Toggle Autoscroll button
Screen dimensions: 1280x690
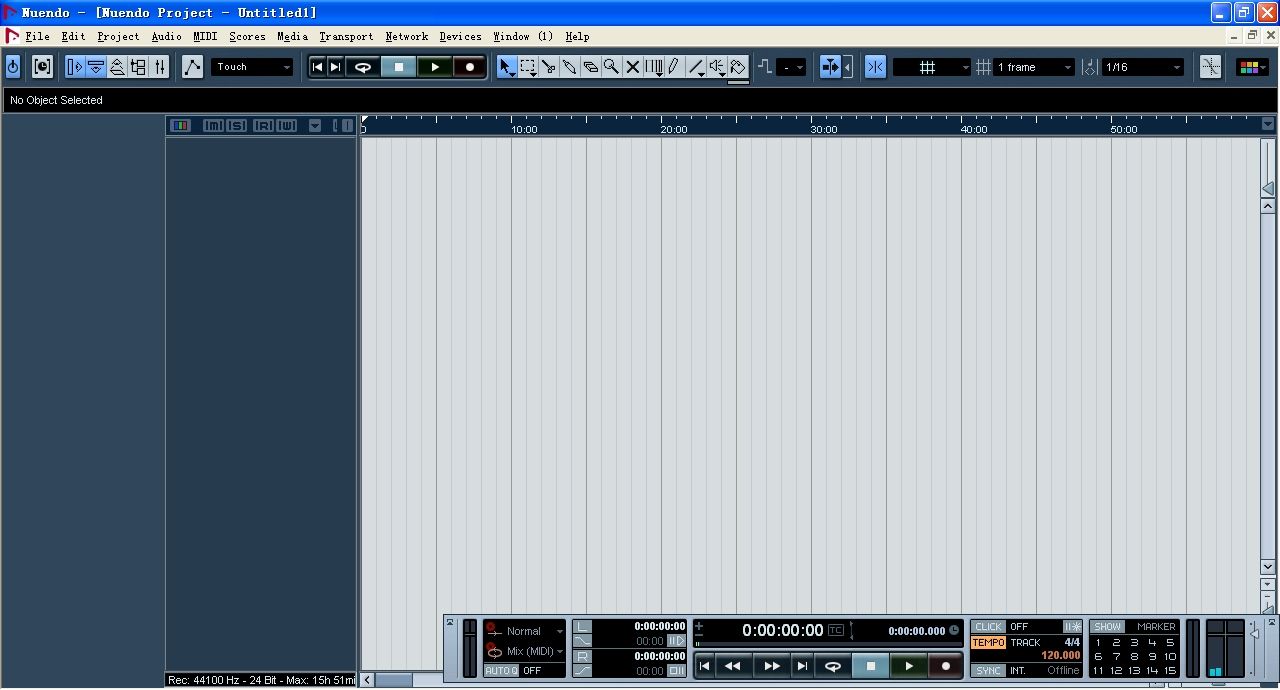click(x=830, y=67)
